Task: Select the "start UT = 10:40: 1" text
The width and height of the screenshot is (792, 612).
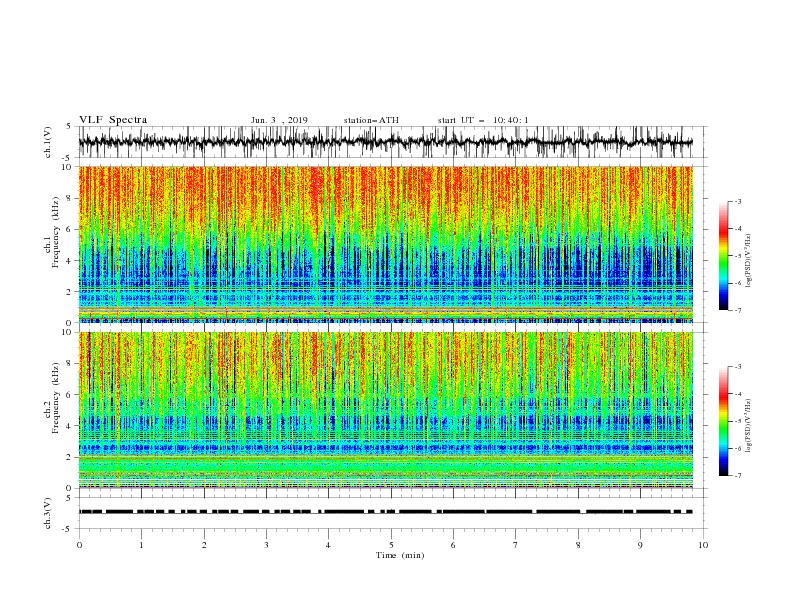Action: 483,120
